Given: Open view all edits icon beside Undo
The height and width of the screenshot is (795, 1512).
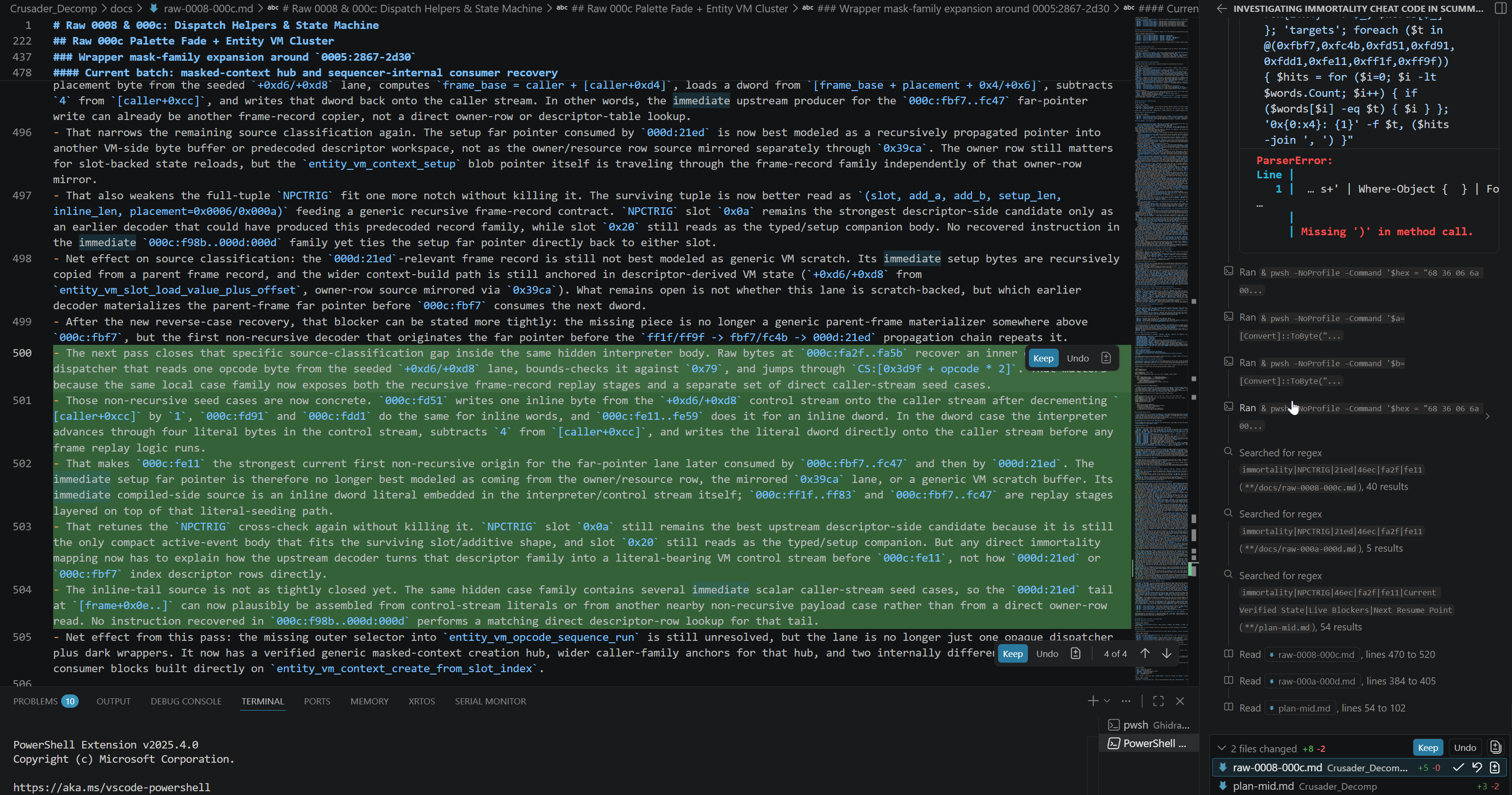Looking at the screenshot, I should tap(1495, 748).
